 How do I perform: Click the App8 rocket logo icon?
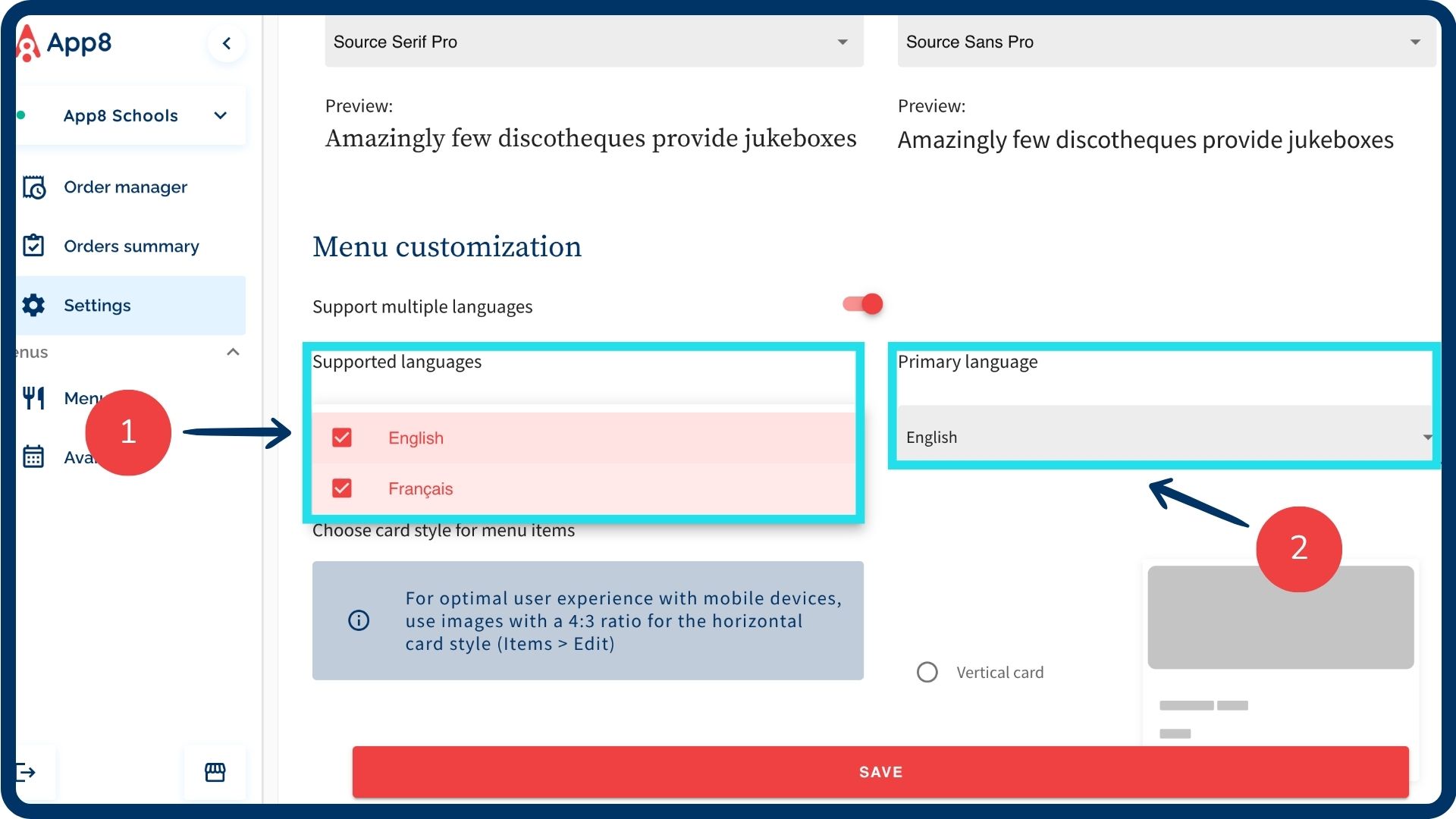click(27, 43)
